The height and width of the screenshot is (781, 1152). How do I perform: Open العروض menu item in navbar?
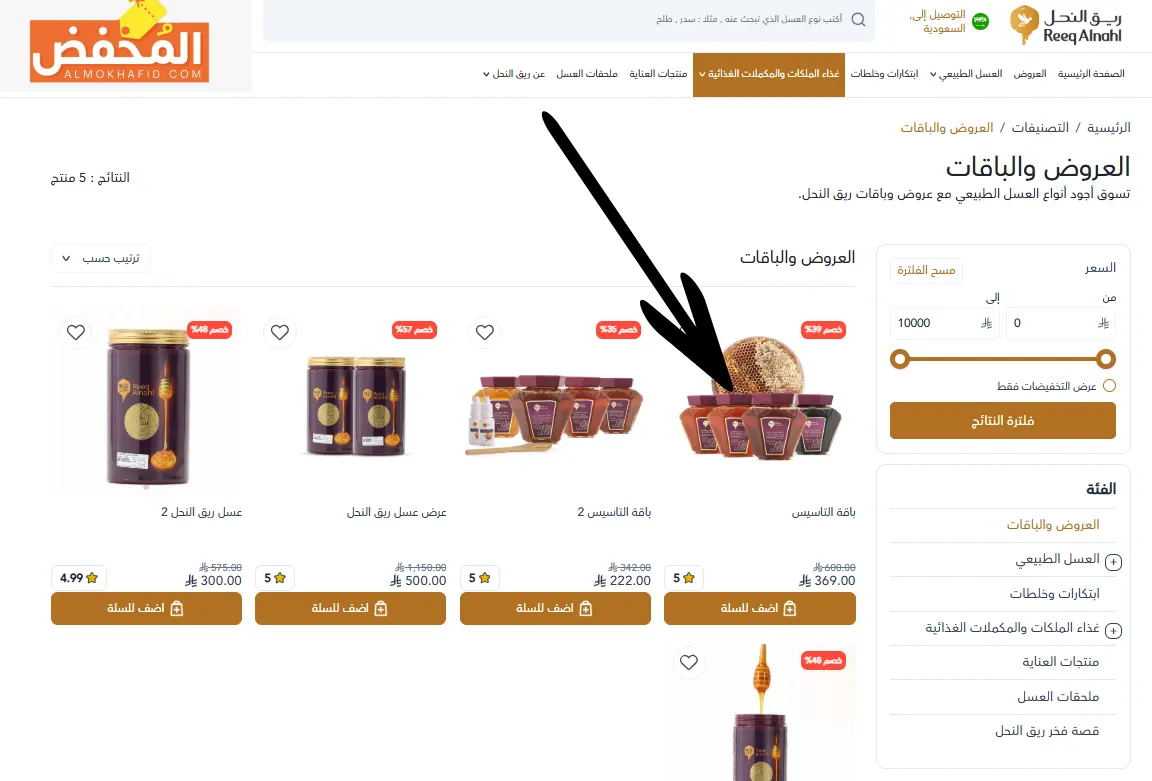point(1029,73)
